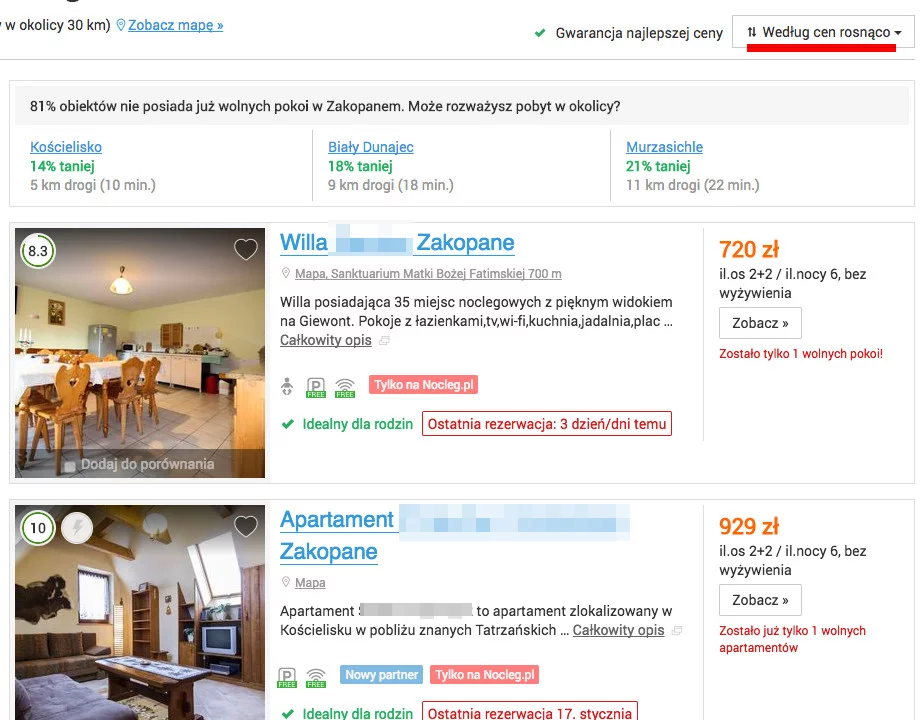Image resolution: width=922 pixels, height=720 pixels.
Task: Click '14% taniej' under Kościelisko
Action: click(x=62, y=166)
